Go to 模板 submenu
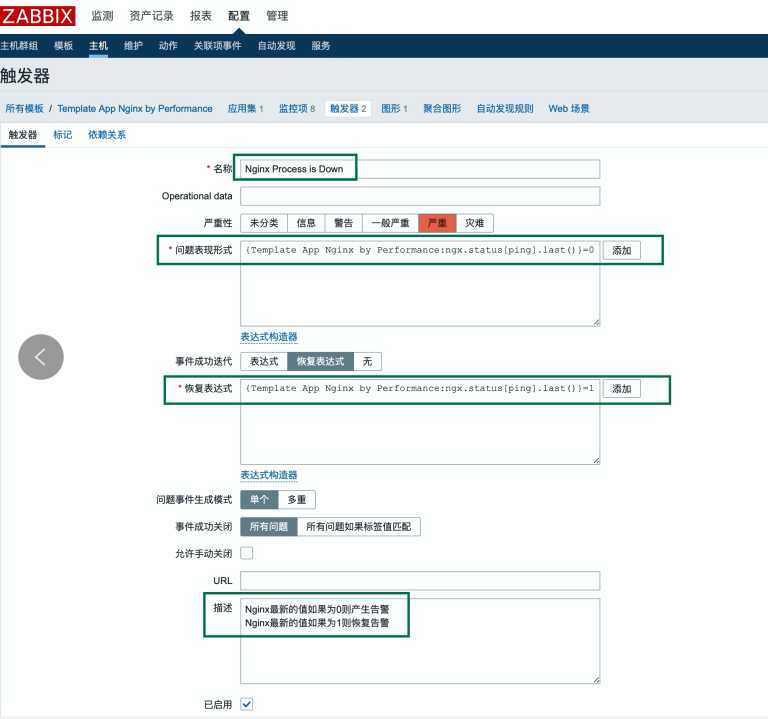This screenshot has height=719, width=768. tap(63, 46)
